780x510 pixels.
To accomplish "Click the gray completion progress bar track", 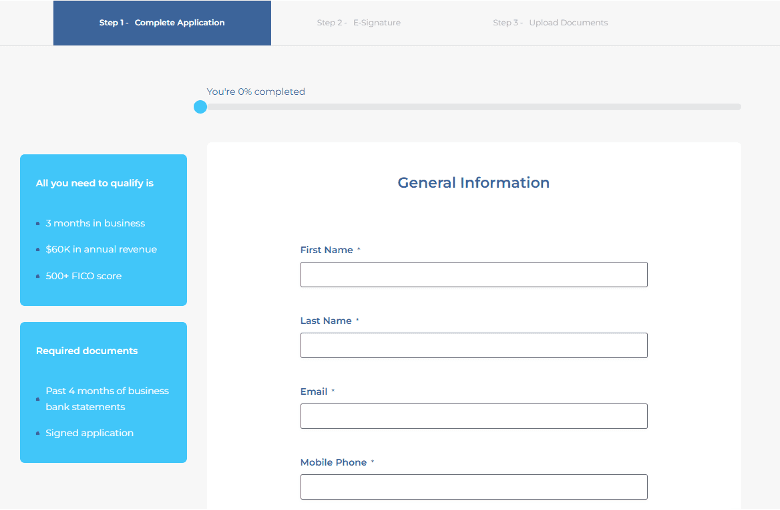I will [x=470, y=107].
